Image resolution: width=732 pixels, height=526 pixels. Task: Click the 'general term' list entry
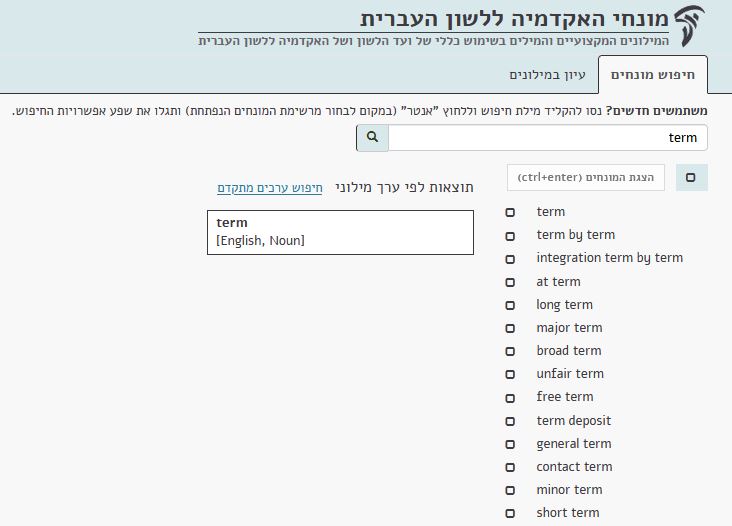573,444
